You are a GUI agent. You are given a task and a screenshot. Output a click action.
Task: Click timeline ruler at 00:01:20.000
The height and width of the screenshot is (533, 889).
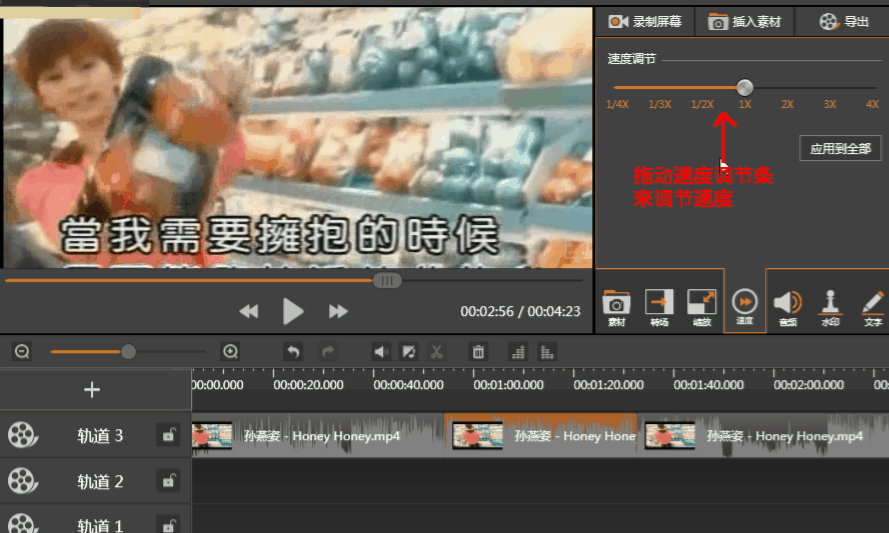click(x=608, y=384)
